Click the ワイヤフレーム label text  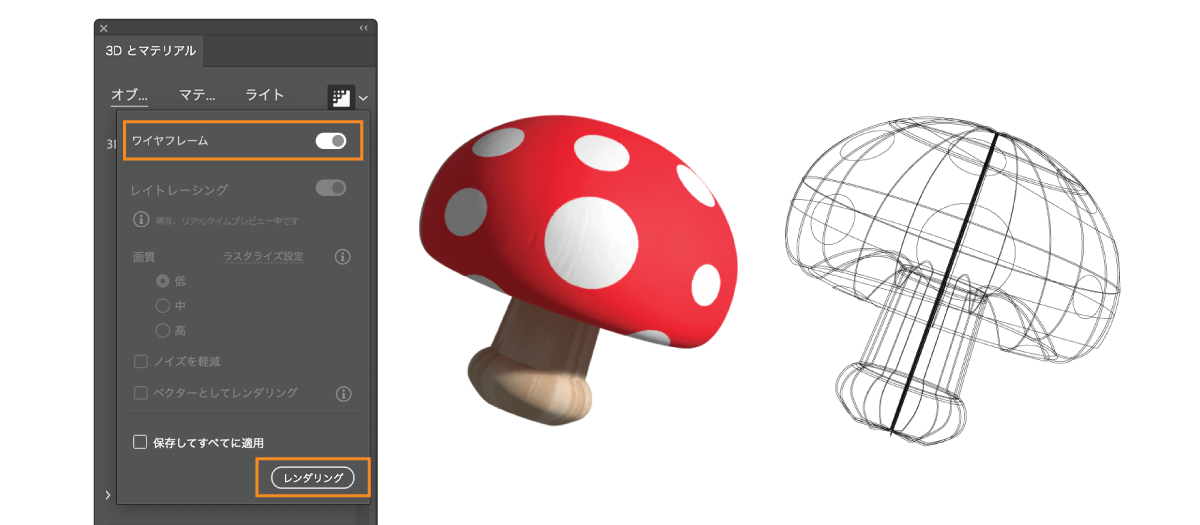pyautogui.click(x=171, y=141)
